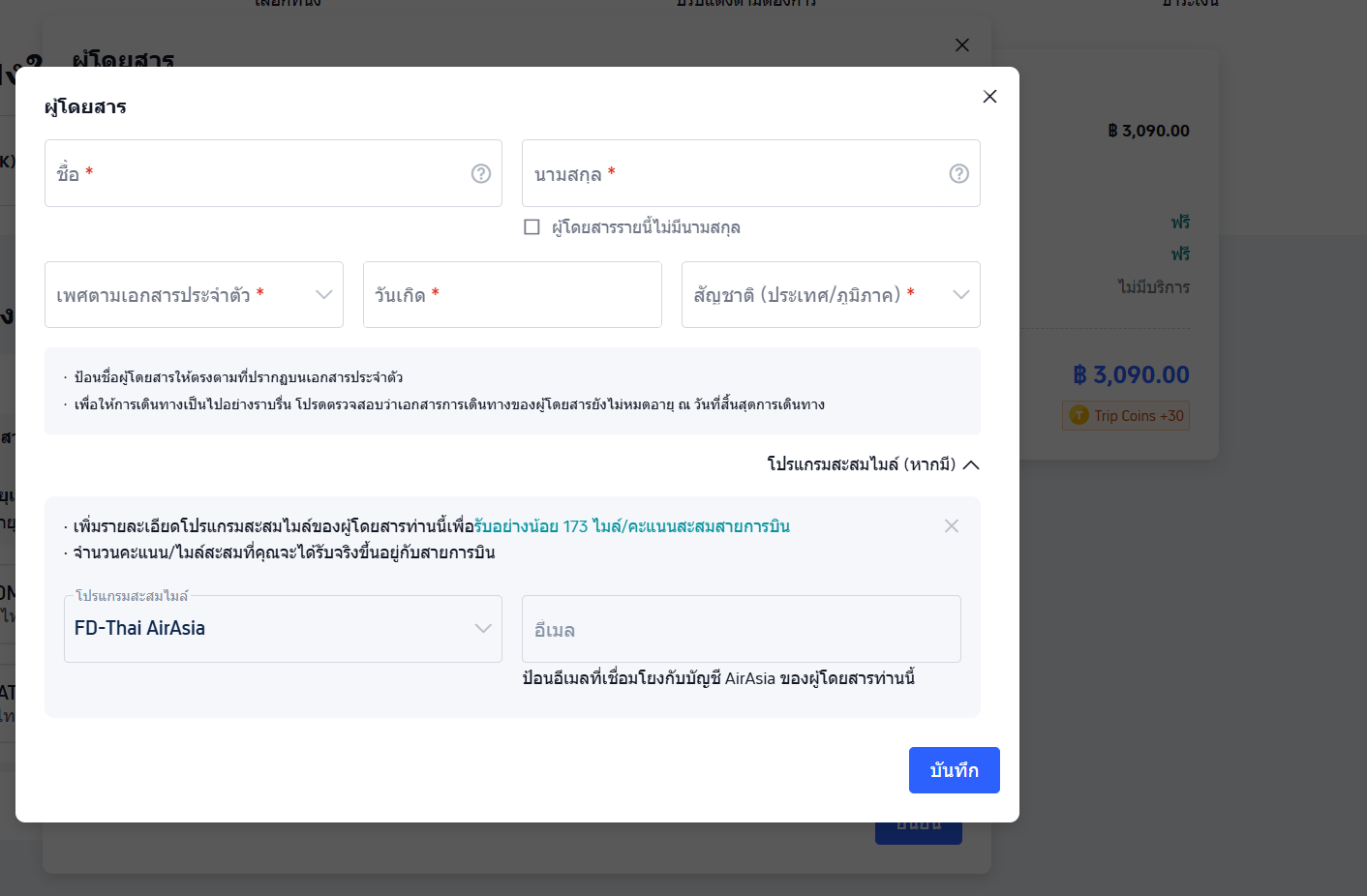Close the background ผู้โดยสาร dialog
This screenshot has height=896, width=1367.
pyautogui.click(x=961, y=45)
